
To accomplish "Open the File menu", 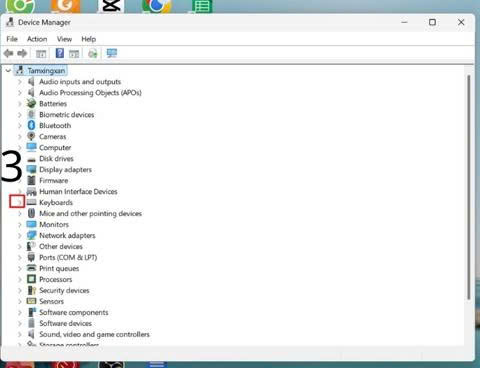I will (12, 39).
